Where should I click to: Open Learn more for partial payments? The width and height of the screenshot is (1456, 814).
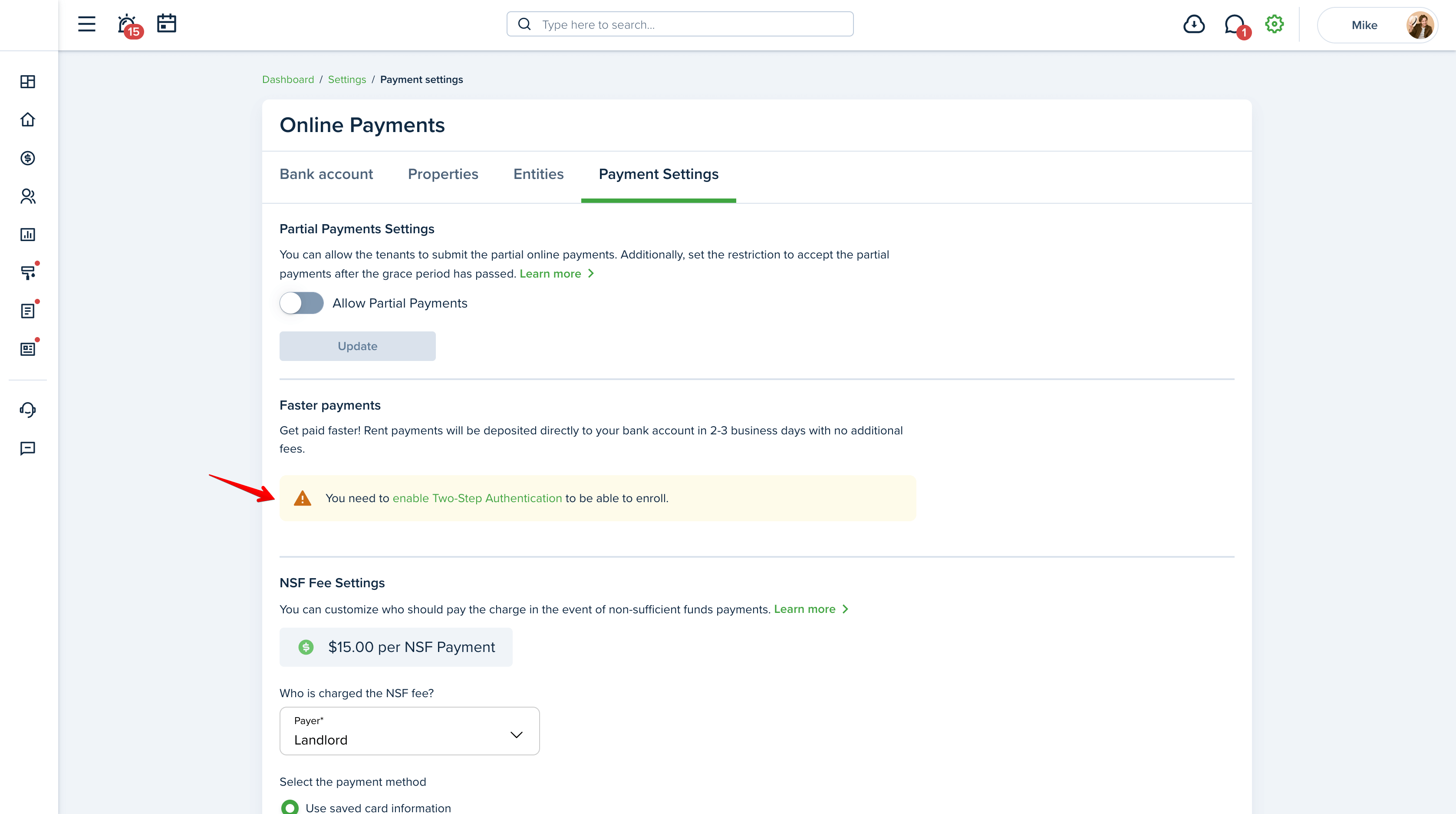[x=556, y=274]
